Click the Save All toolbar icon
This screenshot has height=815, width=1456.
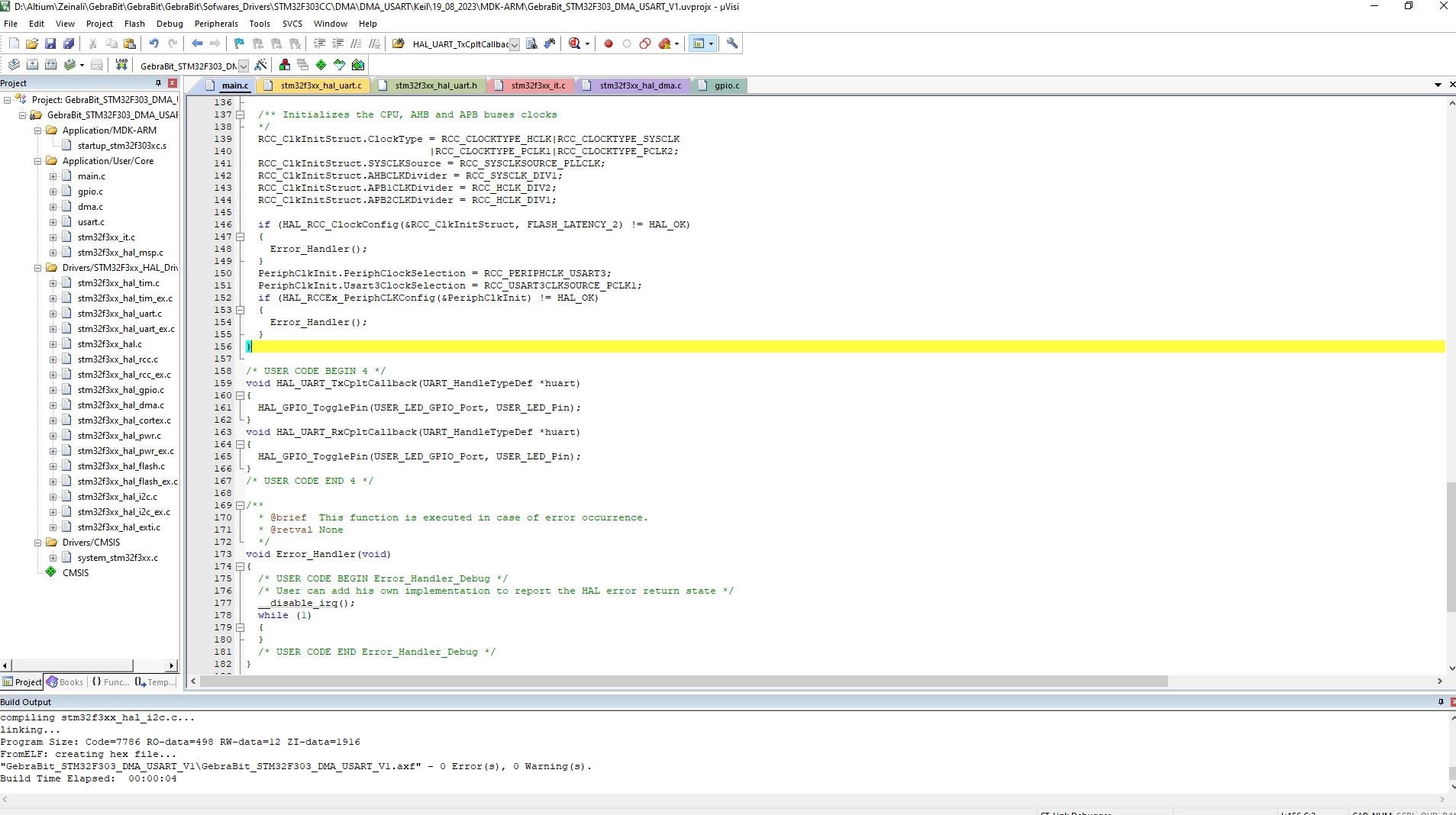pyautogui.click(x=69, y=43)
